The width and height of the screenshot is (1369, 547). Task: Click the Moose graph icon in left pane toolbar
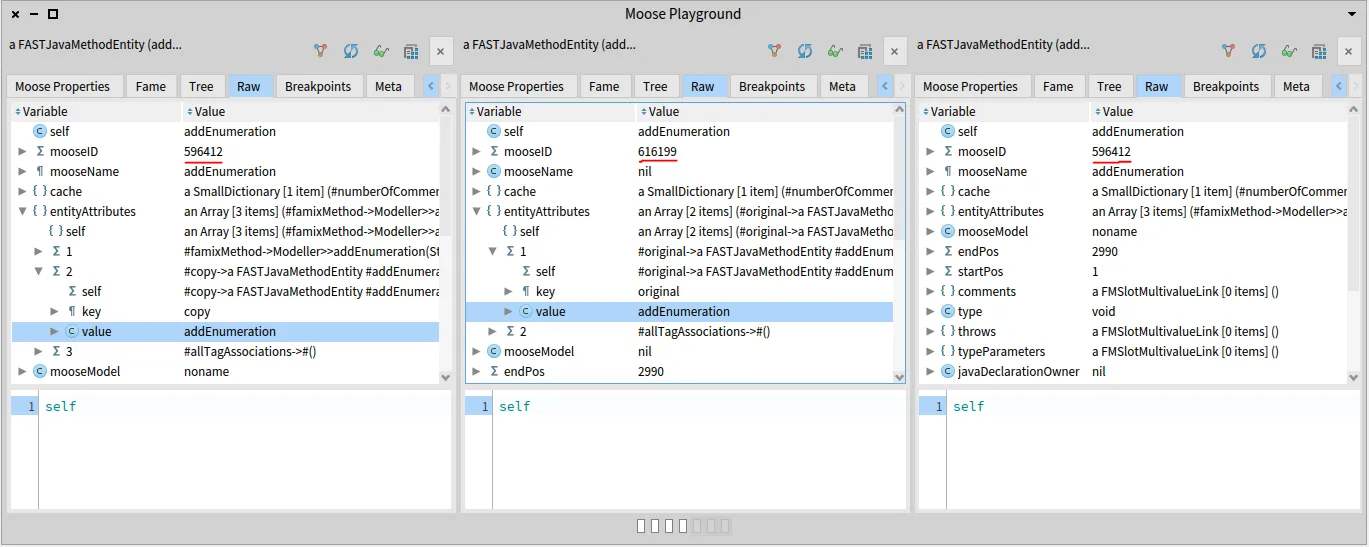(x=320, y=51)
